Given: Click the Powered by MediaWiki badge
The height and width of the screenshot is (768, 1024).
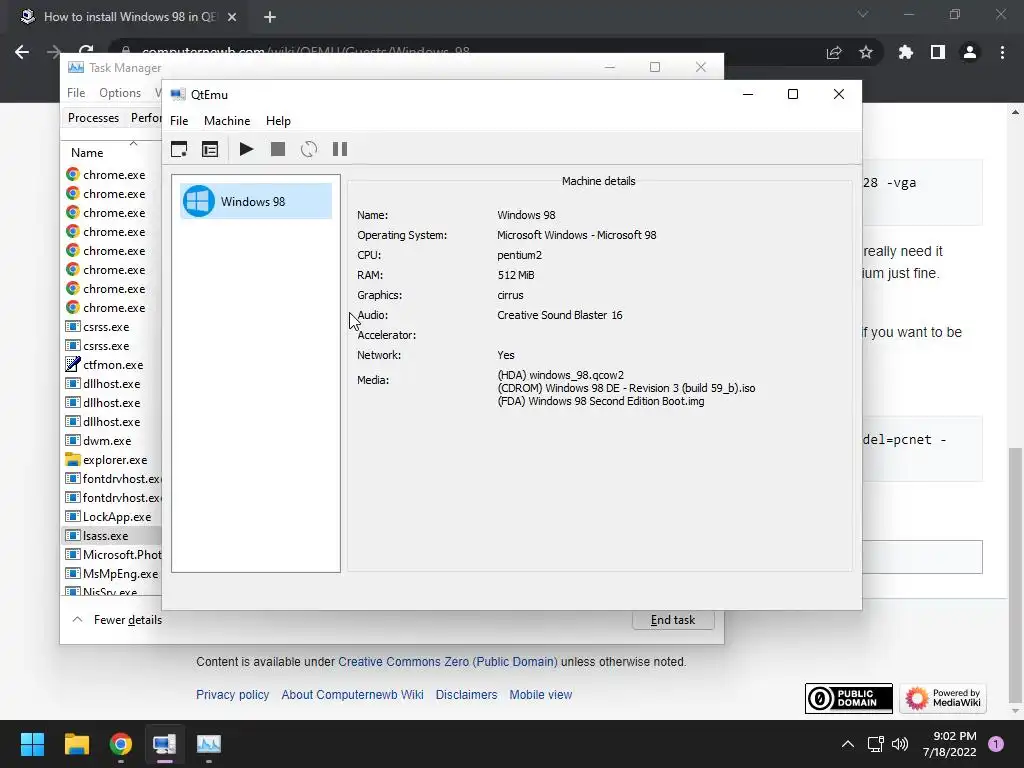Looking at the screenshot, I should [x=942, y=698].
